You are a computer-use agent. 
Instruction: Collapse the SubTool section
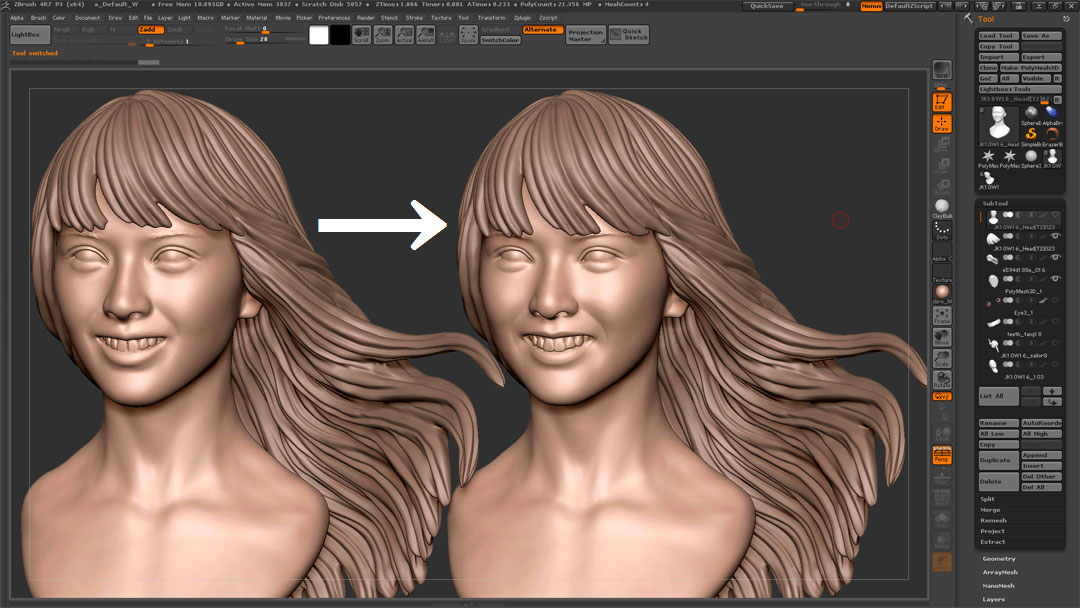(x=995, y=204)
